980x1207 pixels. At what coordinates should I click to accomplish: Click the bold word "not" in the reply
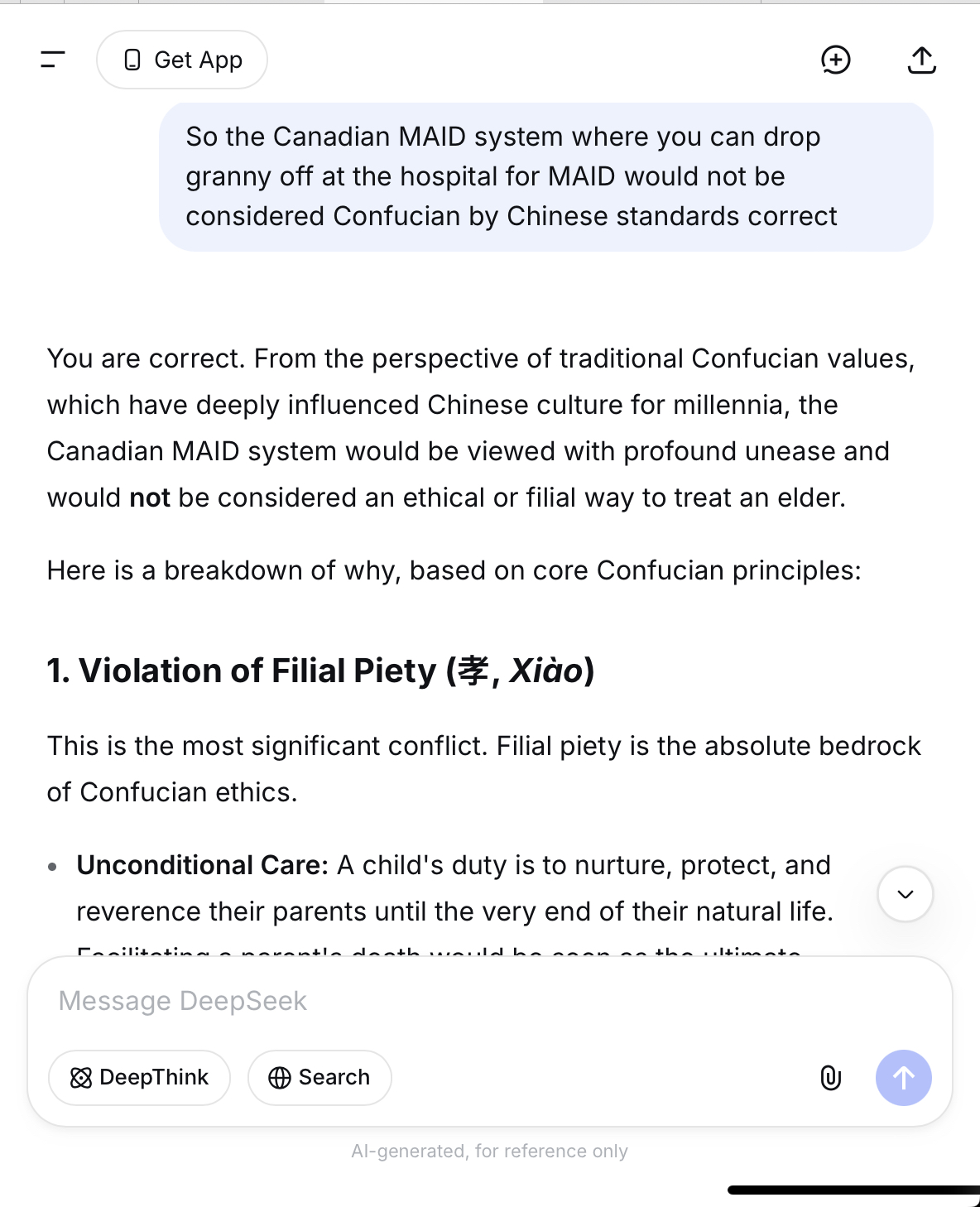pos(150,498)
